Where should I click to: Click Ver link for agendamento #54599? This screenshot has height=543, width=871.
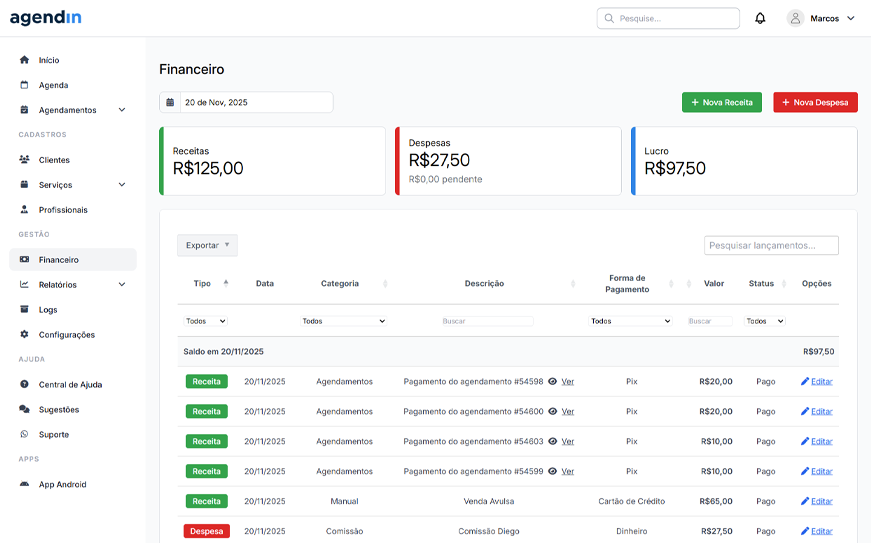point(568,471)
